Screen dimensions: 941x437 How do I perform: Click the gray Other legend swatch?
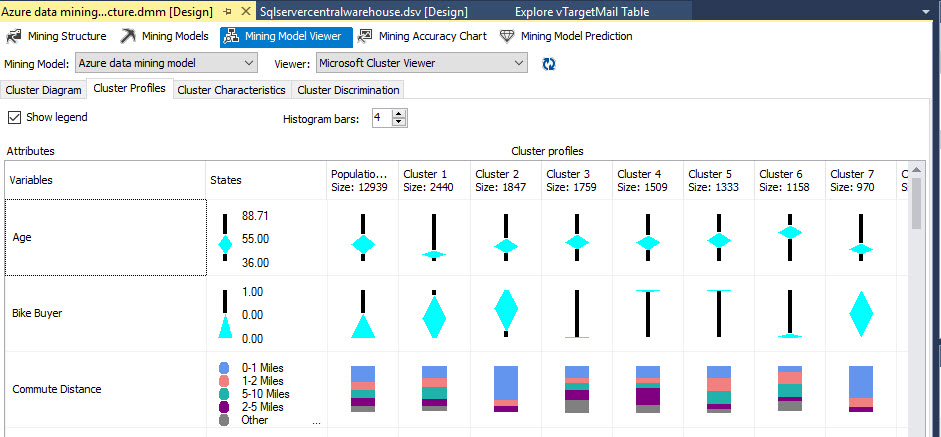(224, 420)
